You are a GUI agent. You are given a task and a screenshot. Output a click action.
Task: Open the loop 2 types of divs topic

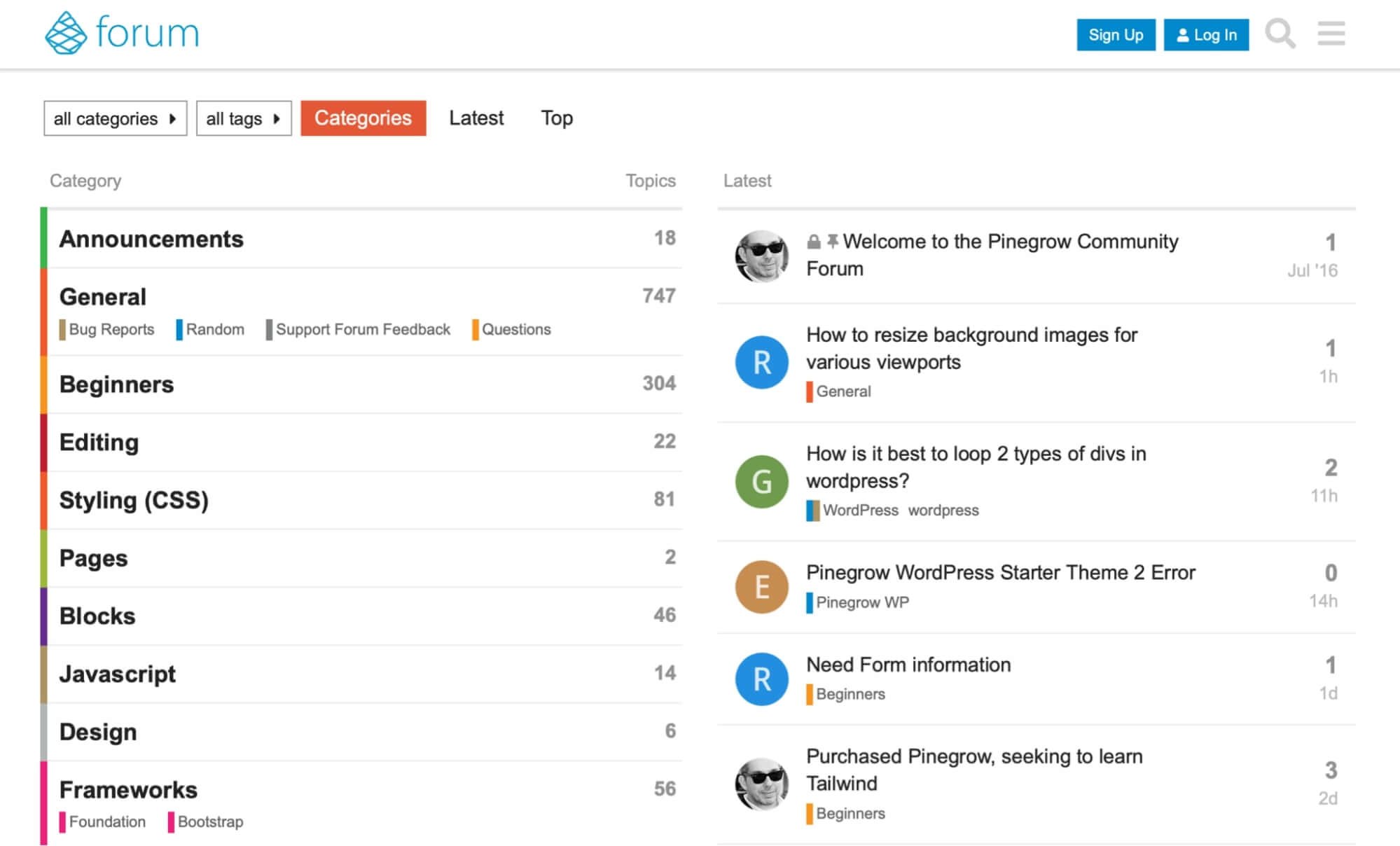[976, 467]
